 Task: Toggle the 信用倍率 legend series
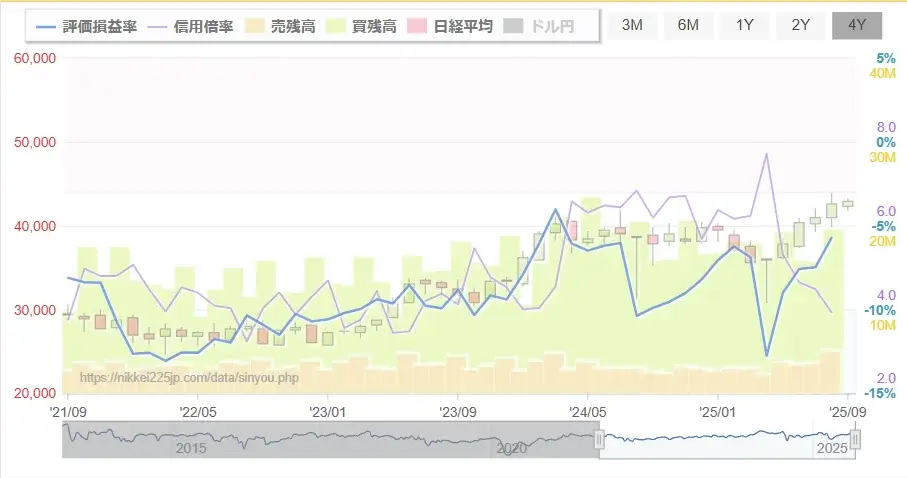point(190,27)
